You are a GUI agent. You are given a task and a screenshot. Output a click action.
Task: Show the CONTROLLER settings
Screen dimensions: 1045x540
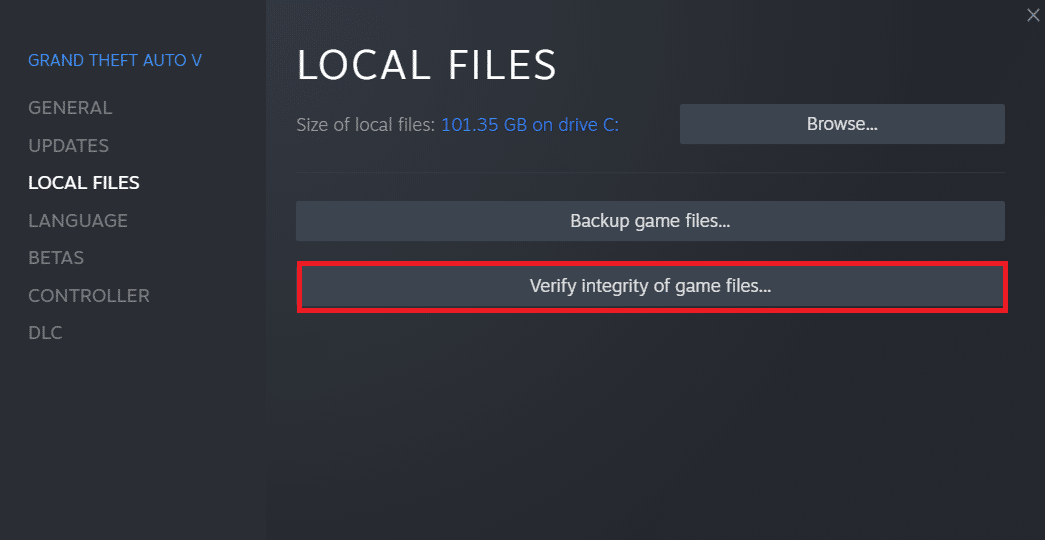click(x=89, y=295)
